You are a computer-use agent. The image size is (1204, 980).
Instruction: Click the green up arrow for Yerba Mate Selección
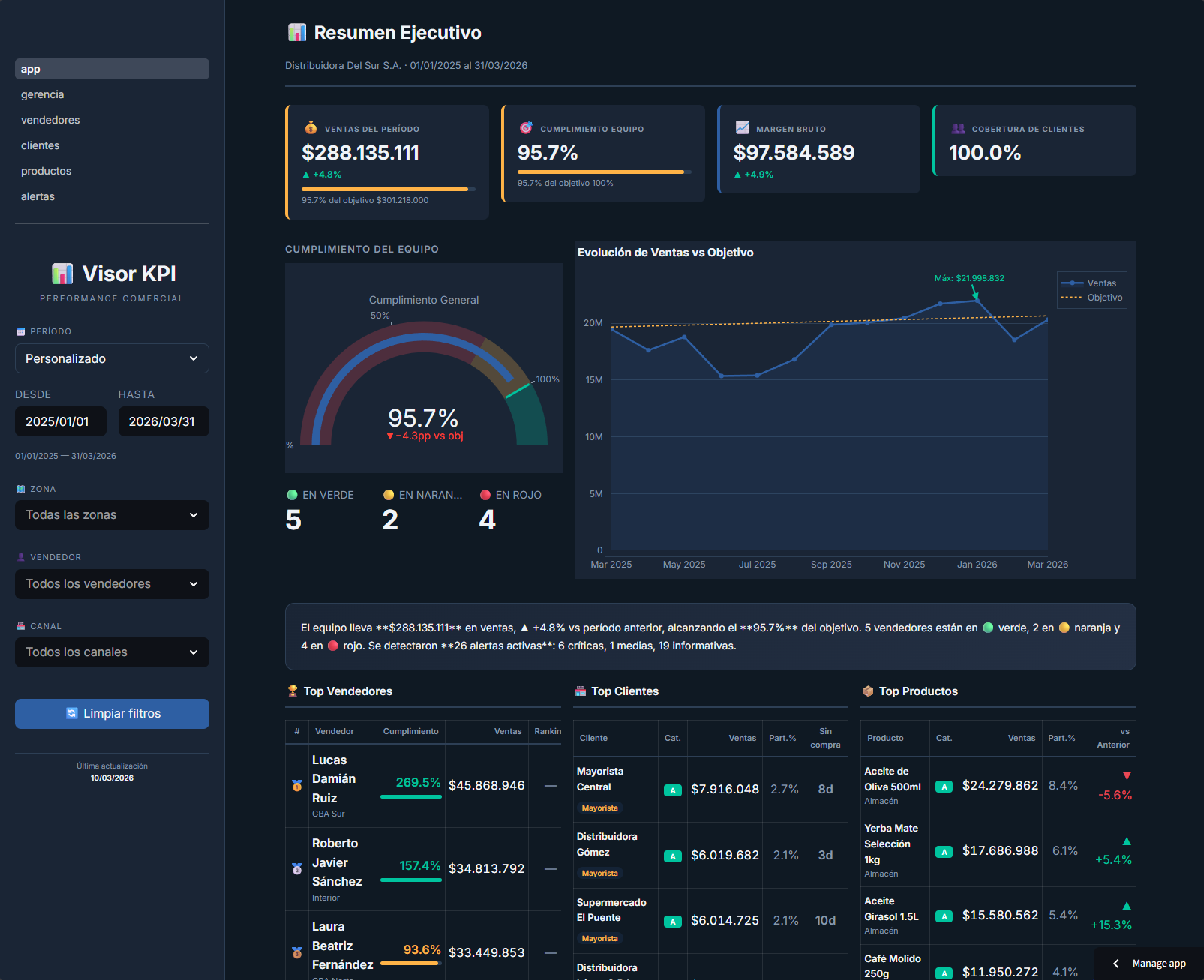[x=1127, y=841]
